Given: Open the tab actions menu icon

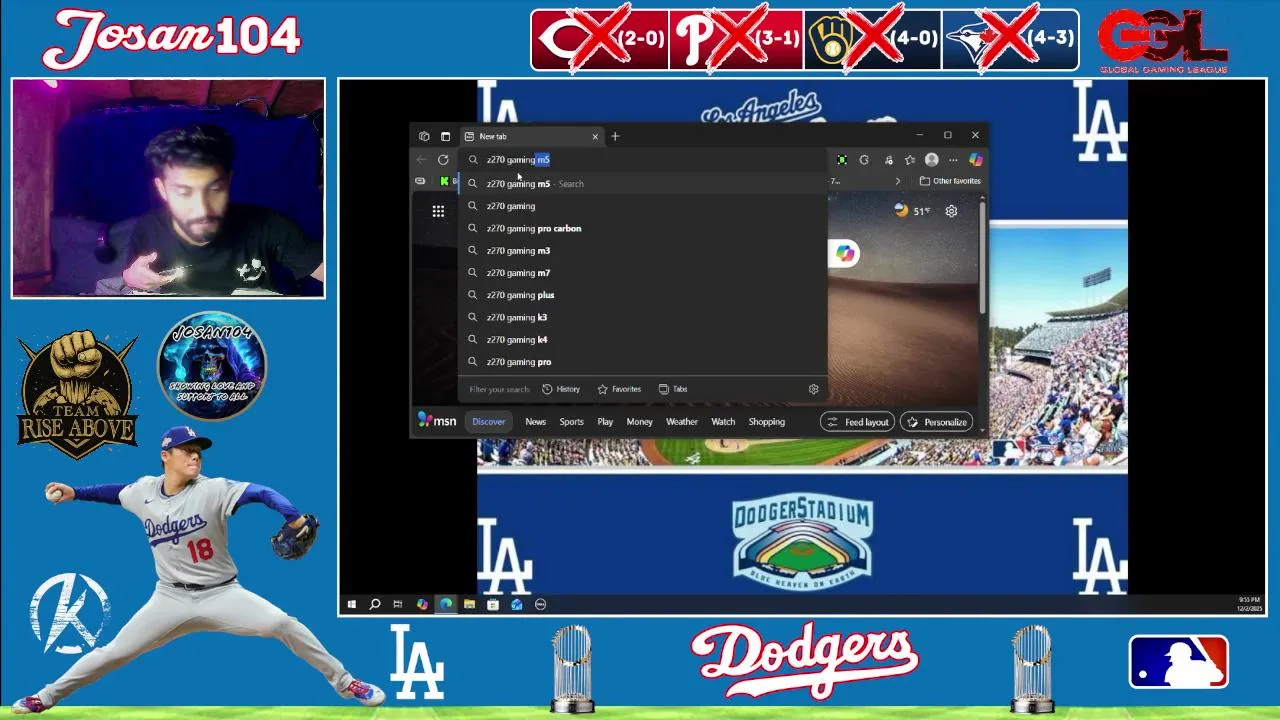Looking at the screenshot, I should (x=446, y=136).
